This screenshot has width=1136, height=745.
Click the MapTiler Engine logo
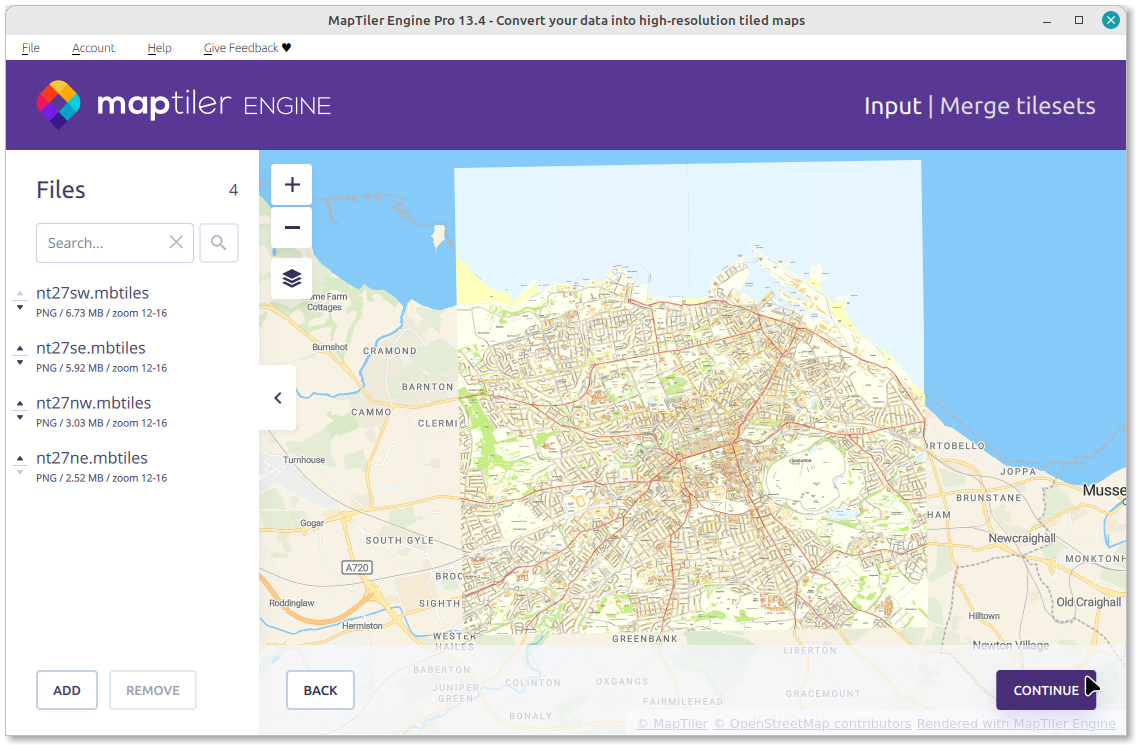tap(184, 105)
